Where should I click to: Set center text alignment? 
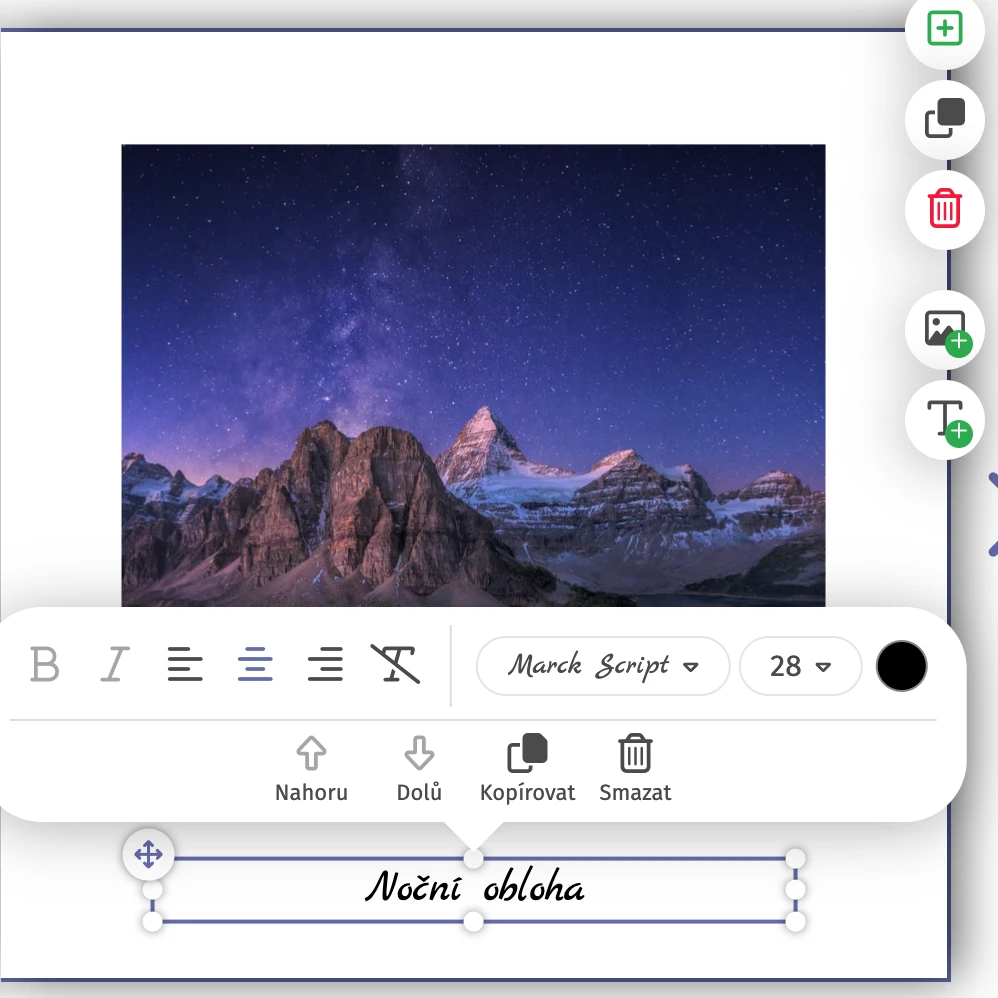click(x=255, y=664)
